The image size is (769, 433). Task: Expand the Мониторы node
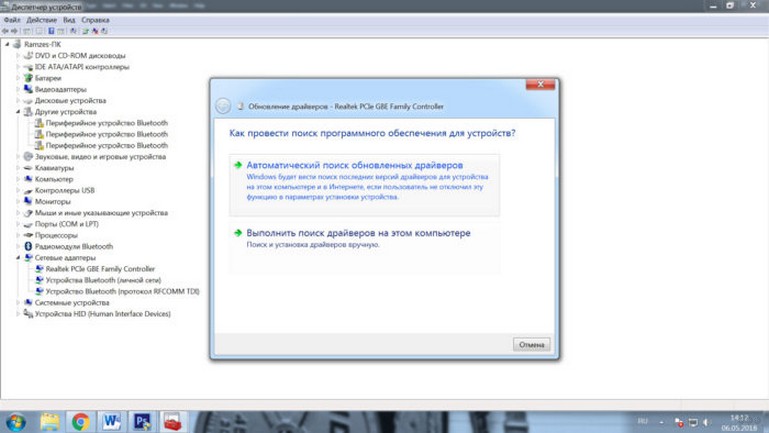pyautogui.click(x=18, y=202)
